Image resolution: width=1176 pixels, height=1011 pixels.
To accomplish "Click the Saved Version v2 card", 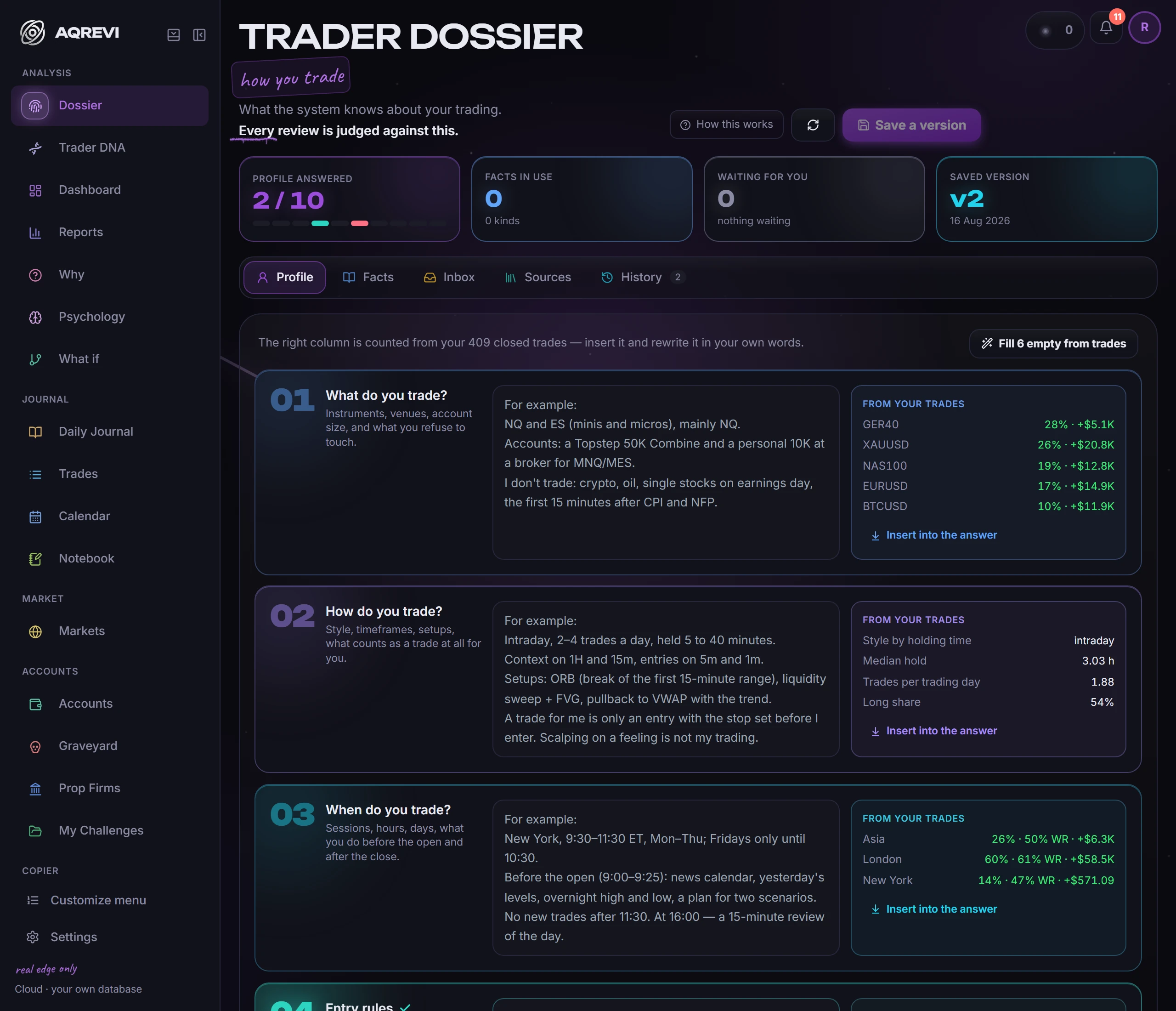I will pos(1046,199).
